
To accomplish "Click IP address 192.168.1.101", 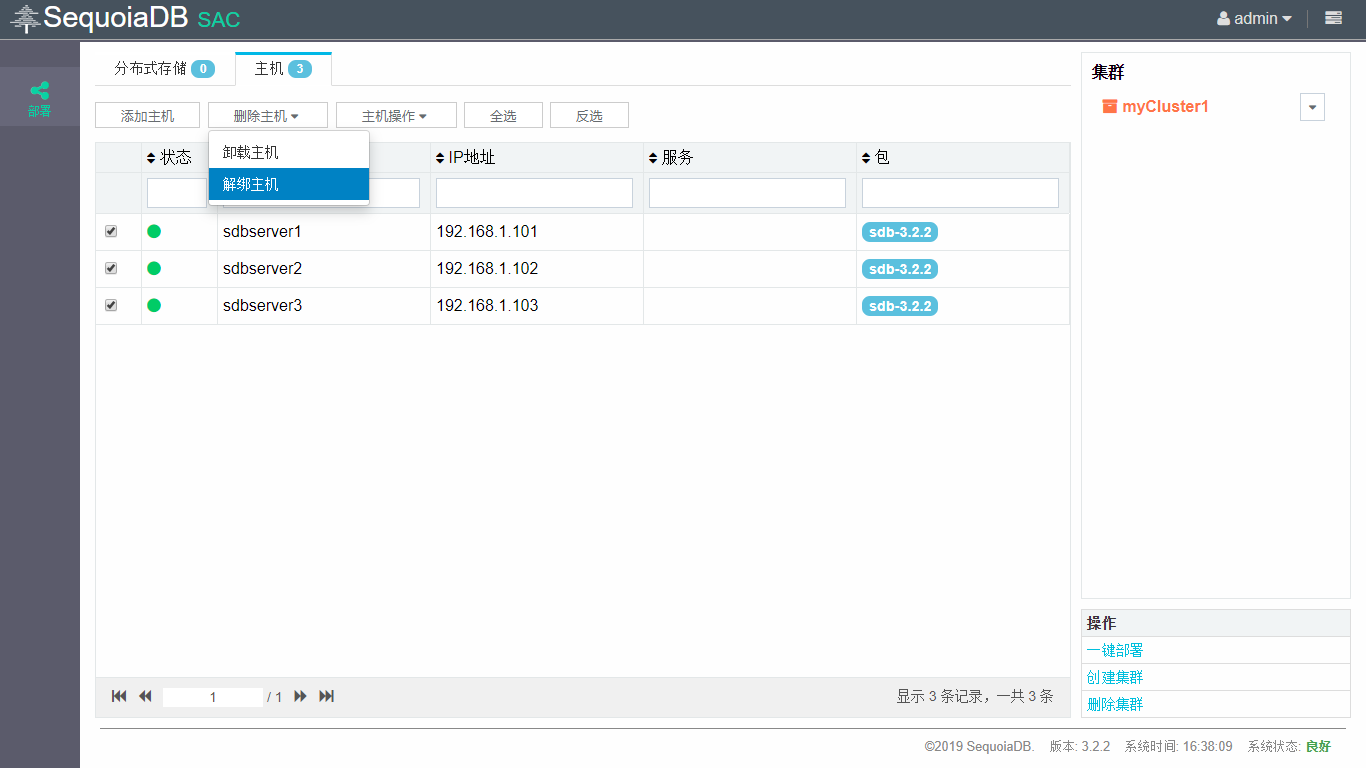I will [x=487, y=231].
